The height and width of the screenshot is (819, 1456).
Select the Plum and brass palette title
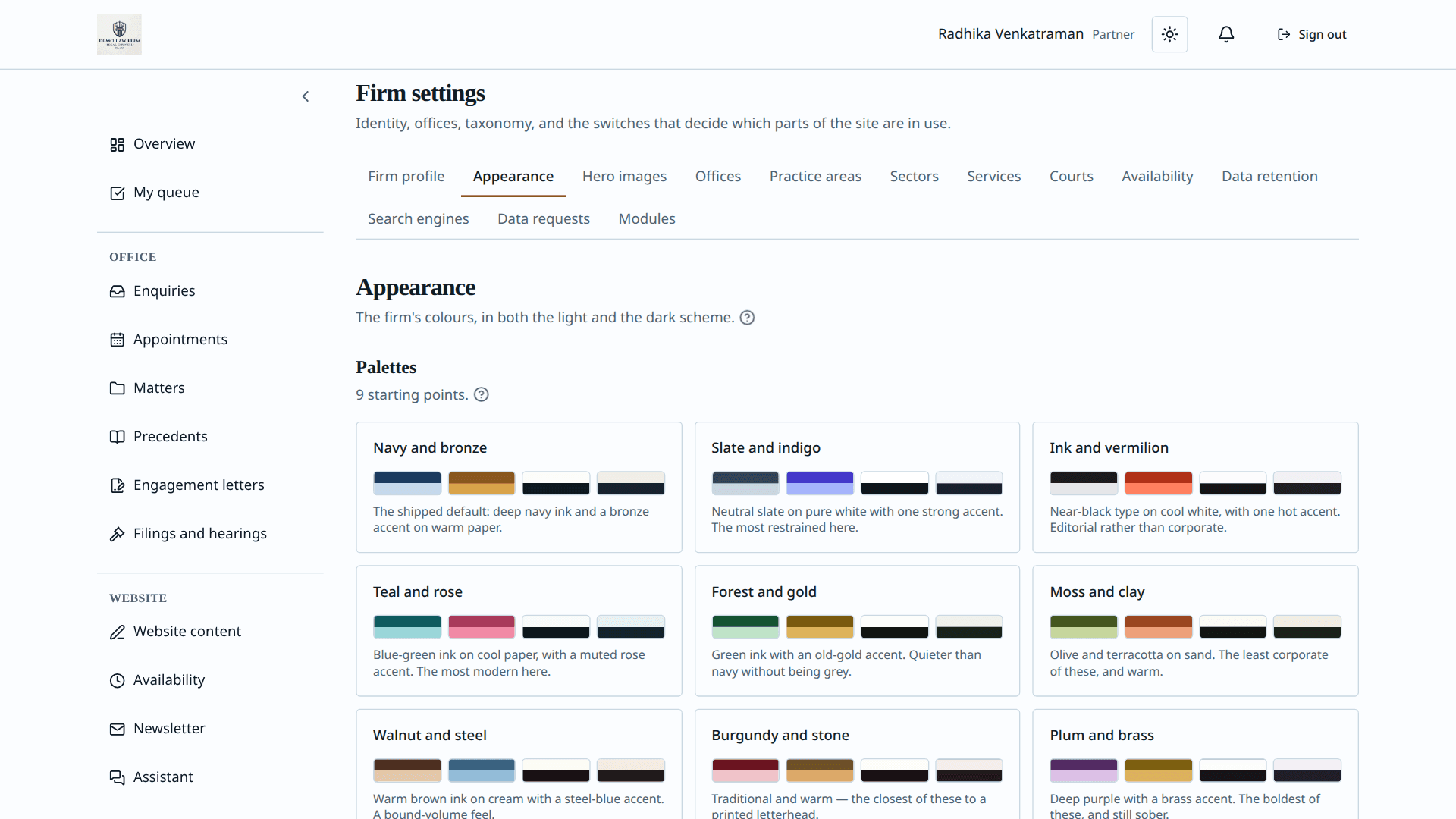pos(1101,735)
